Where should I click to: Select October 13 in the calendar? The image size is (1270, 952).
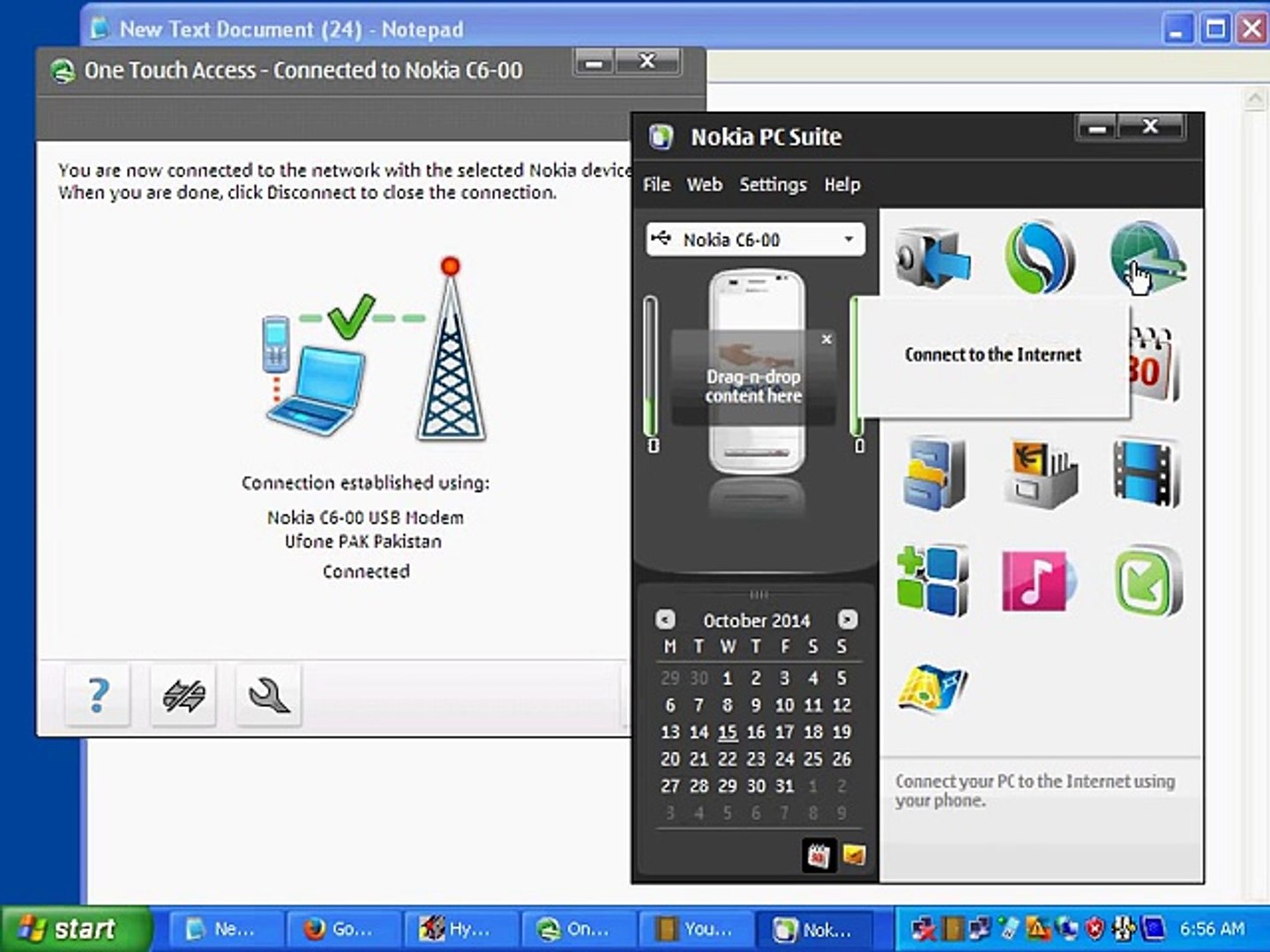tap(670, 732)
